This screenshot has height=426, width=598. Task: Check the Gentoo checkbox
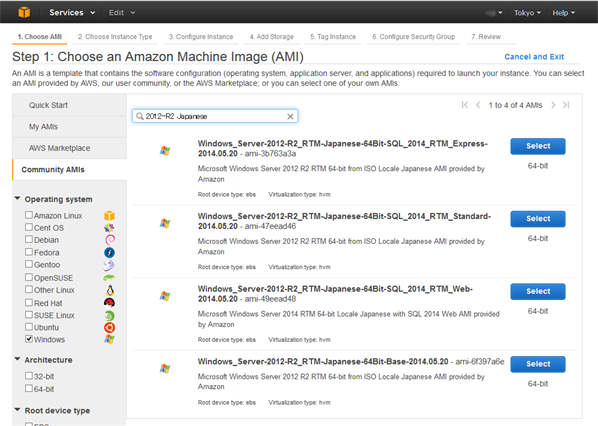tap(29, 264)
